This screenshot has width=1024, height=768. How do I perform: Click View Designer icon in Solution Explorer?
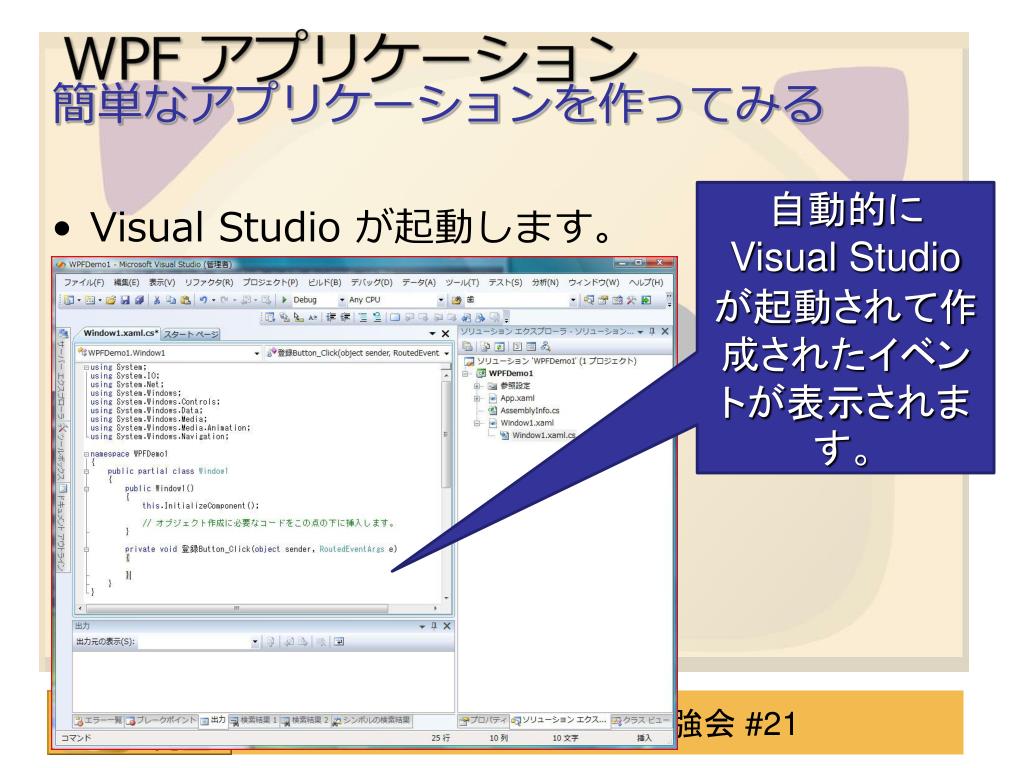click(x=531, y=346)
